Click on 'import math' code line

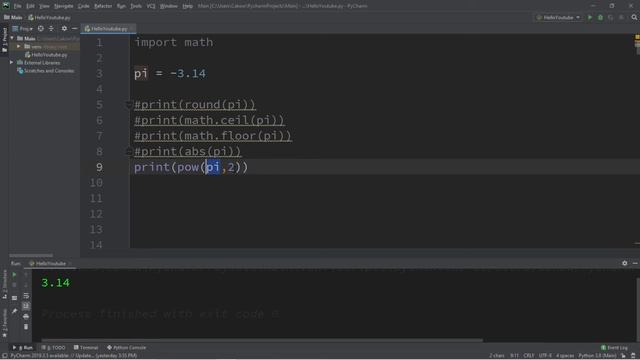tap(174, 42)
